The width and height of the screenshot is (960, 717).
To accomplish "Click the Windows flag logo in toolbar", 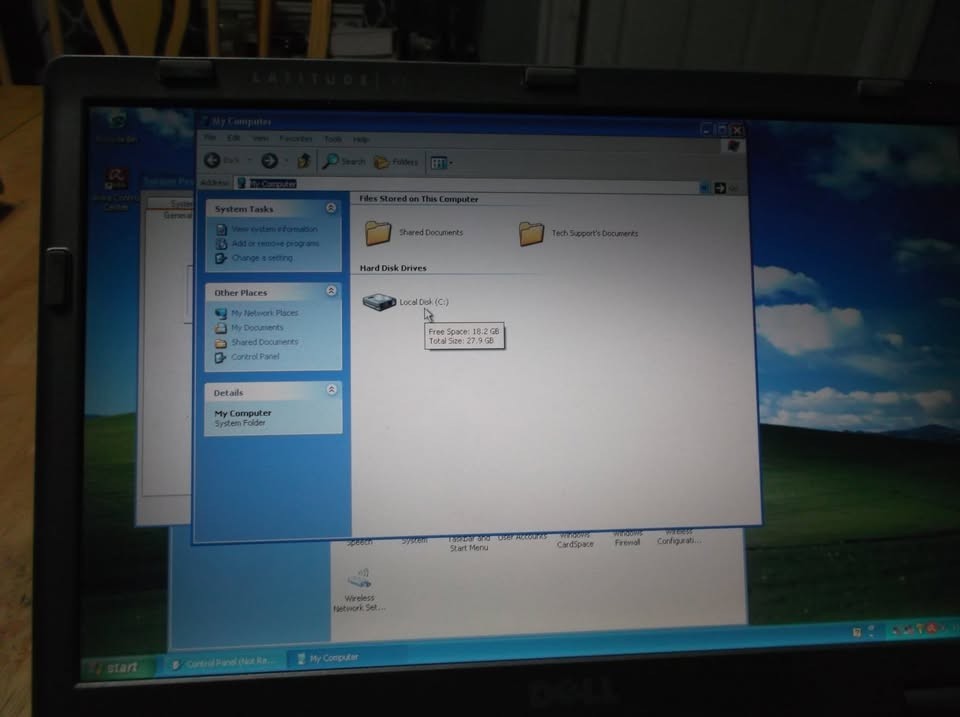I will click(x=733, y=146).
